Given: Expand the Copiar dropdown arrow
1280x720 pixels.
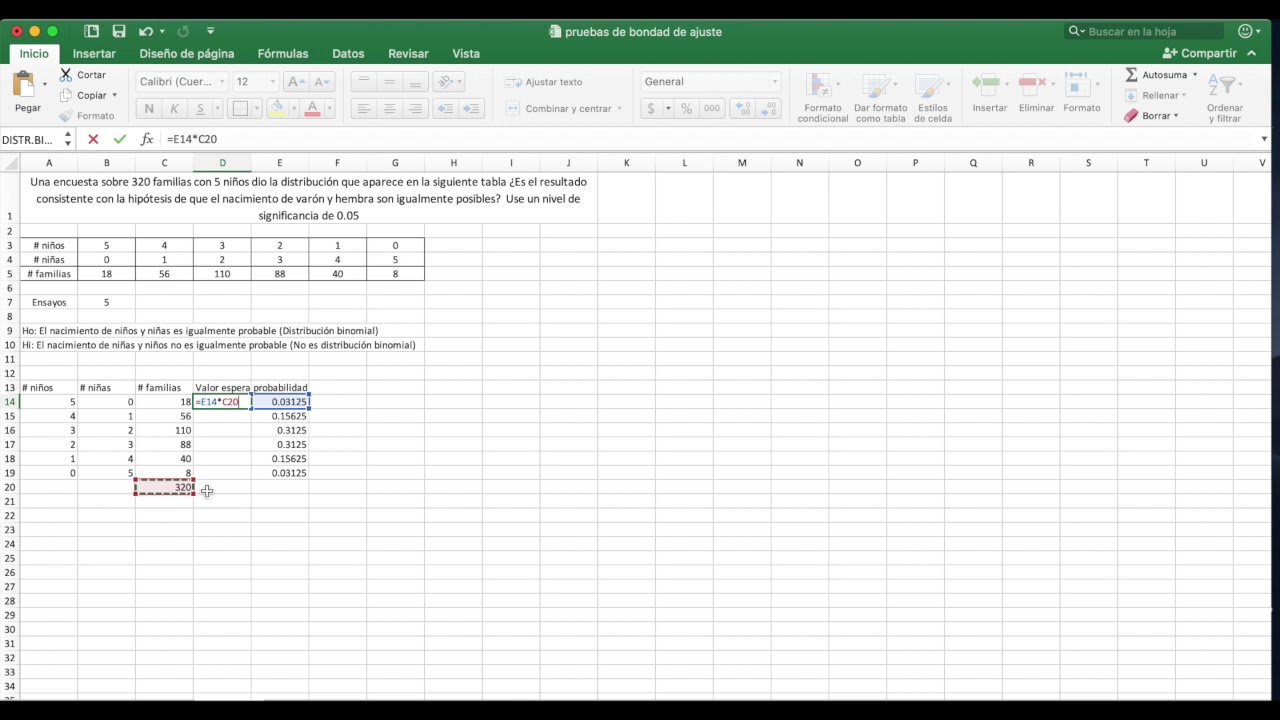Looking at the screenshot, I should pos(114,96).
